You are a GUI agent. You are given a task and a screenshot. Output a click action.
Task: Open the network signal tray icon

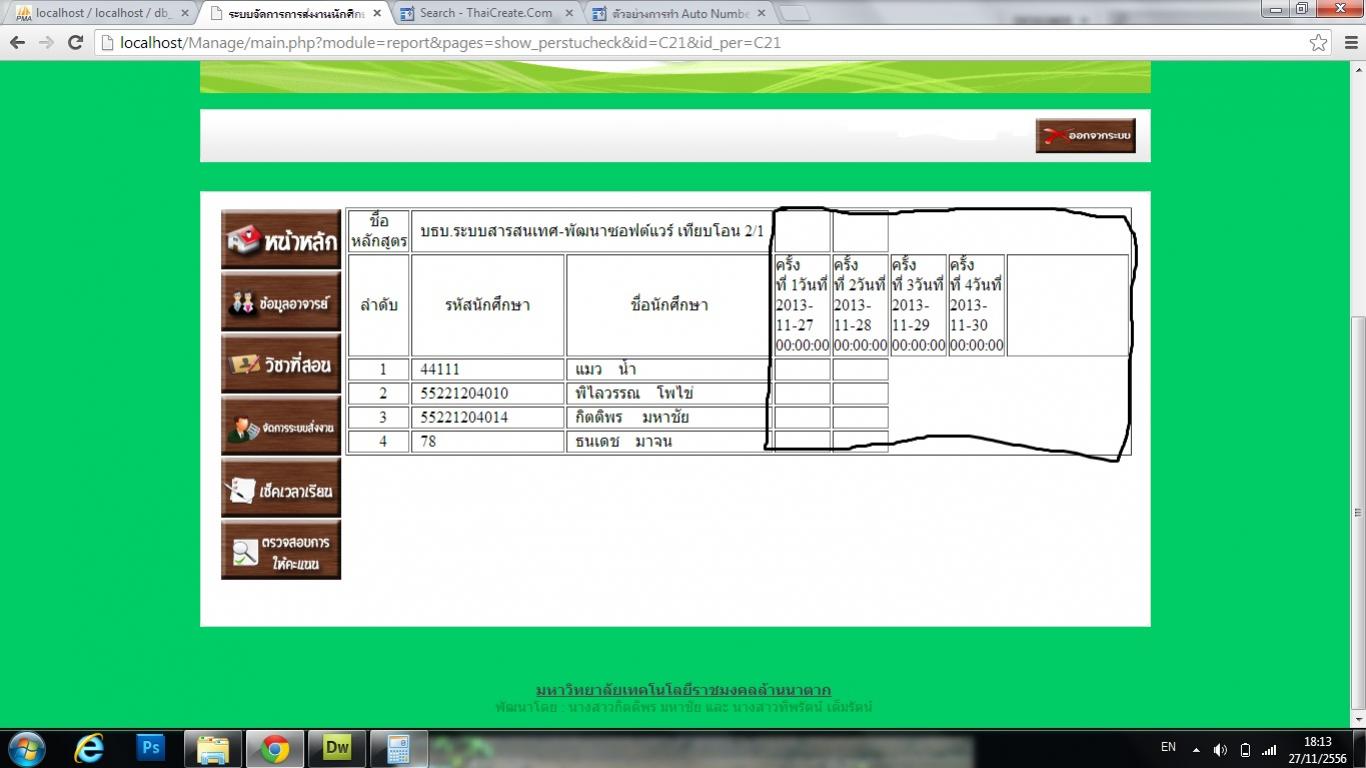[x=1269, y=749]
